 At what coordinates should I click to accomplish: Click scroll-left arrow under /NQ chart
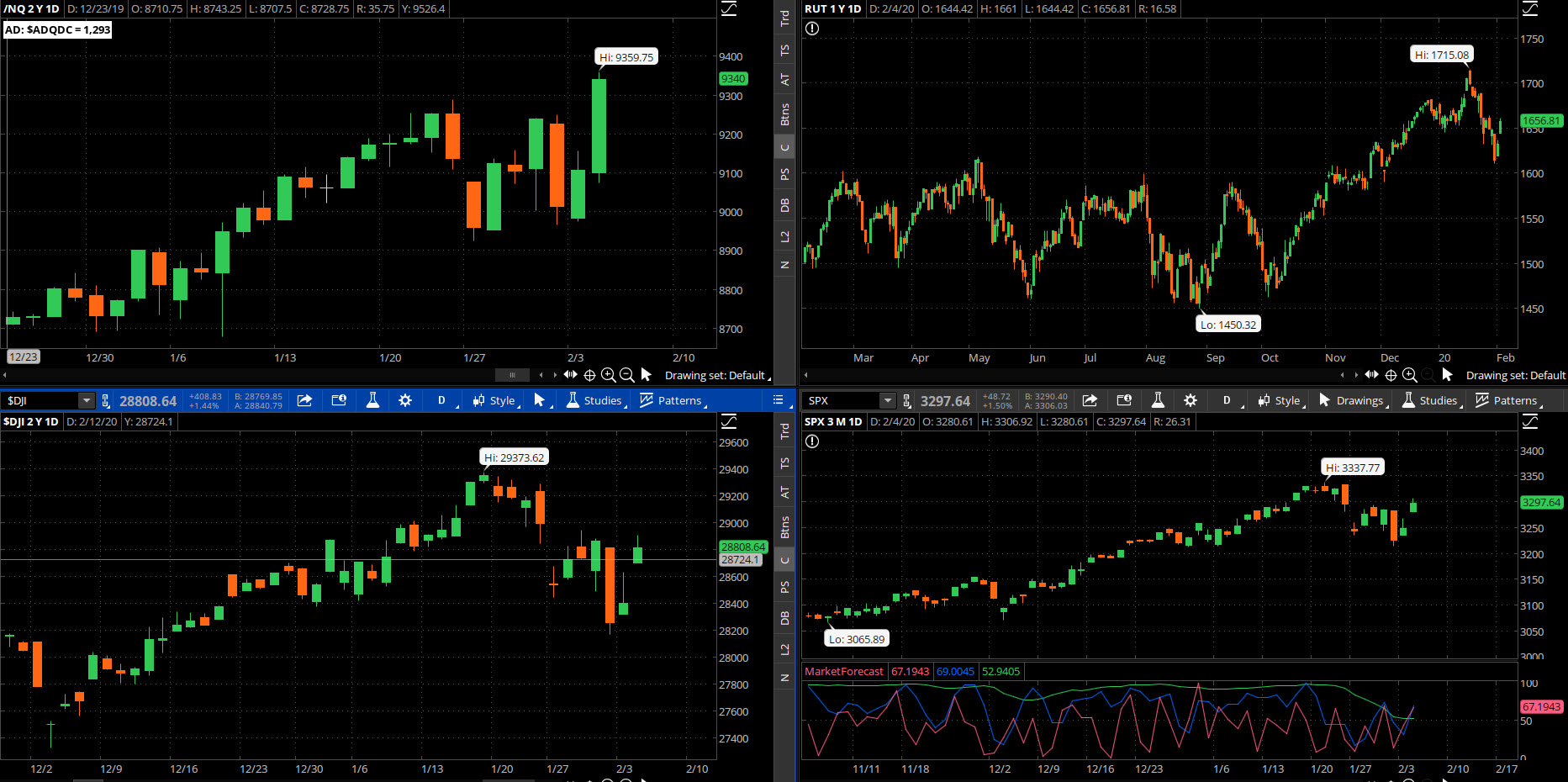point(541,375)
